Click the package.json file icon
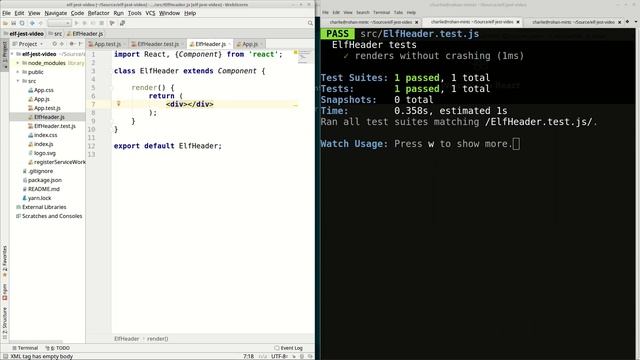The width and height of the screenshot is (640, 360). [24, 180]
